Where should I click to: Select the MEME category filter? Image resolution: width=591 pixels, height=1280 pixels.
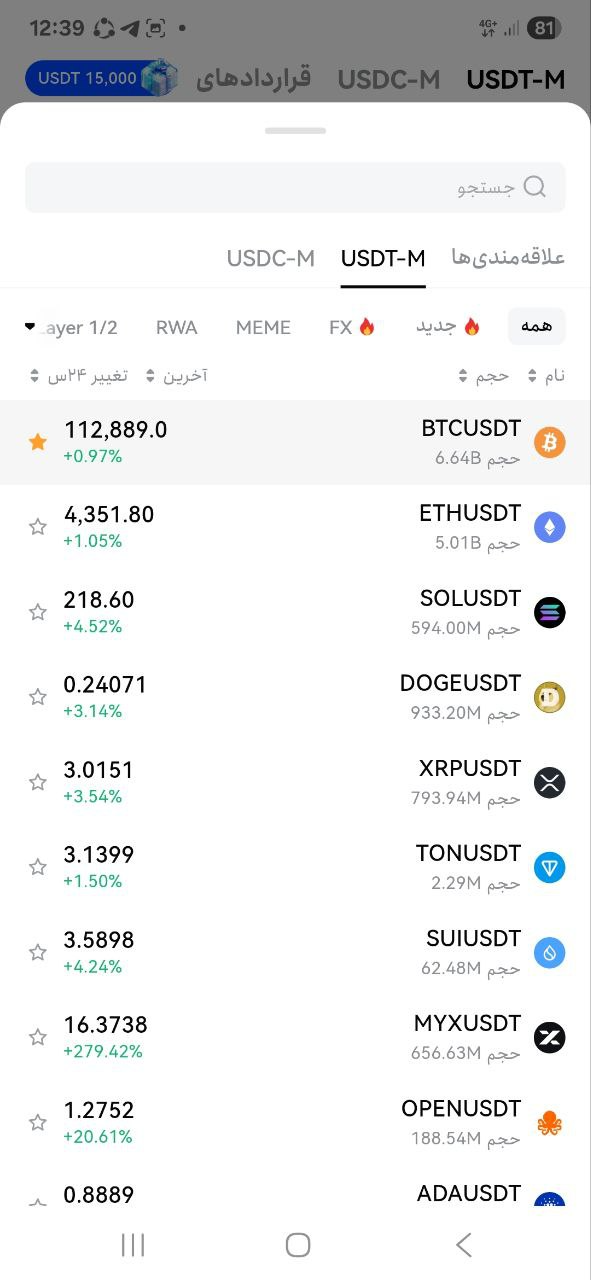point(263,327)
